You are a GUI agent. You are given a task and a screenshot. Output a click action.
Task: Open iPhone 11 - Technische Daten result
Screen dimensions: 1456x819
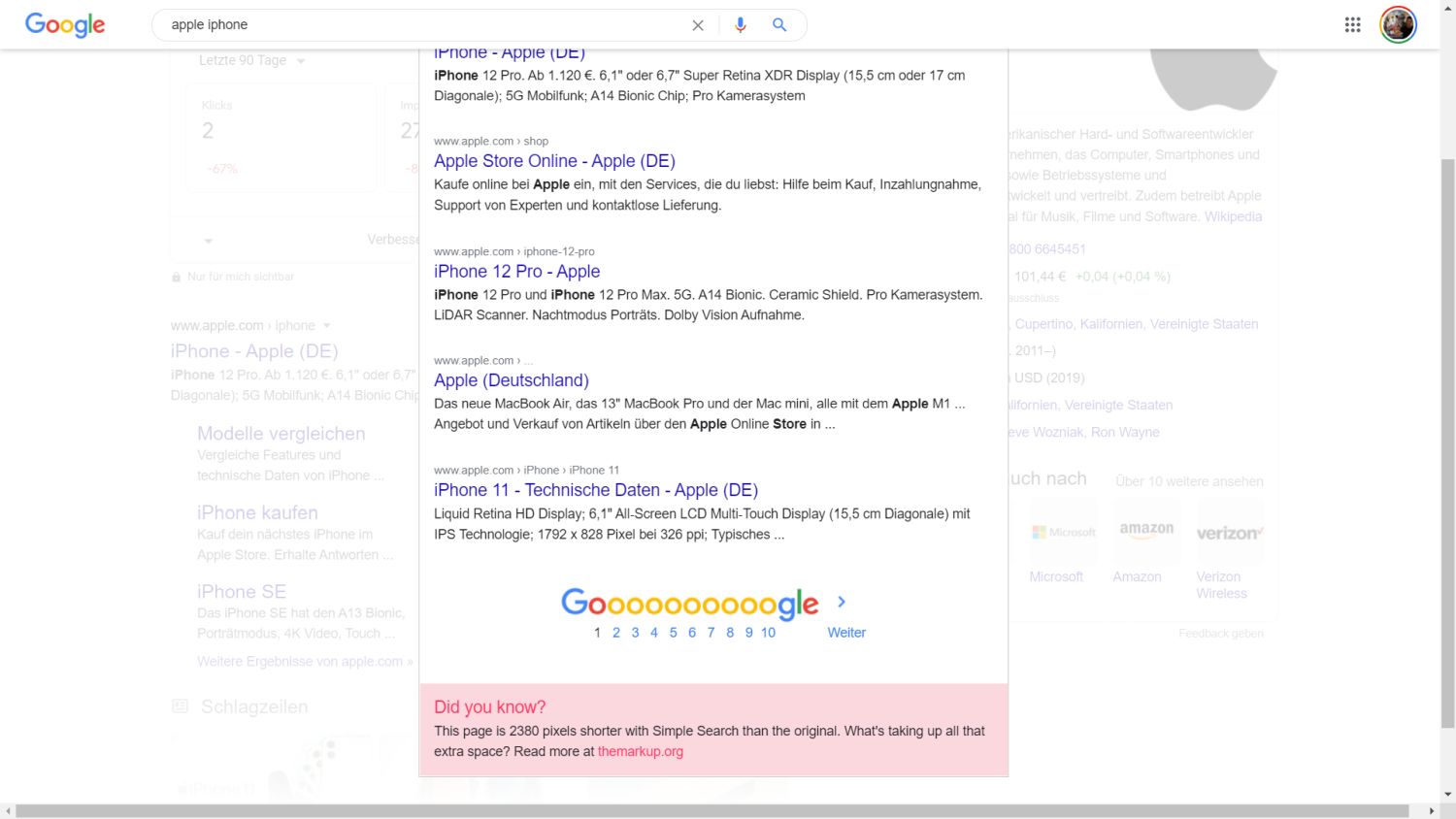tap(595, 490)
